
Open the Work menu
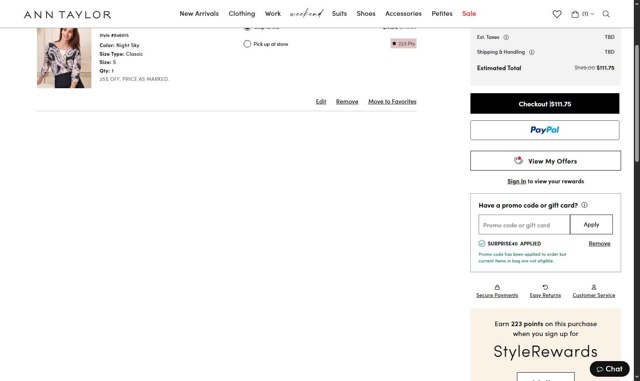[273, 13]
